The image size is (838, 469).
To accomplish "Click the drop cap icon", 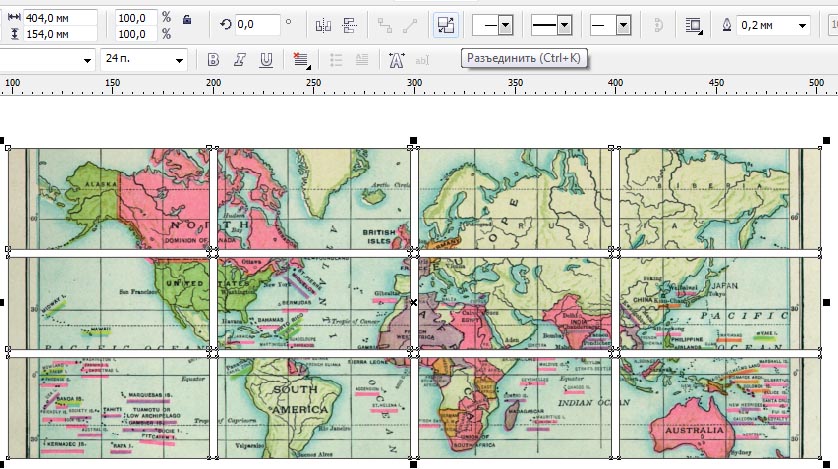I will (362, 60).
